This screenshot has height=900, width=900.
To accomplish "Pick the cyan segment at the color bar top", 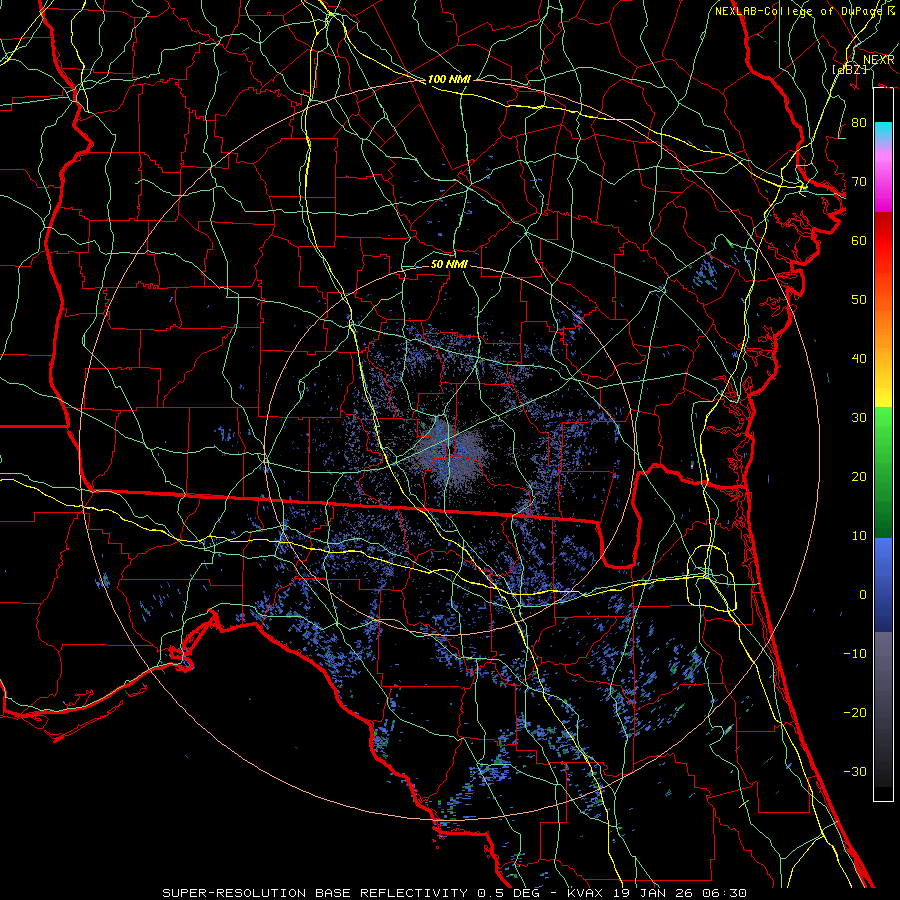I will pos(883,131).
